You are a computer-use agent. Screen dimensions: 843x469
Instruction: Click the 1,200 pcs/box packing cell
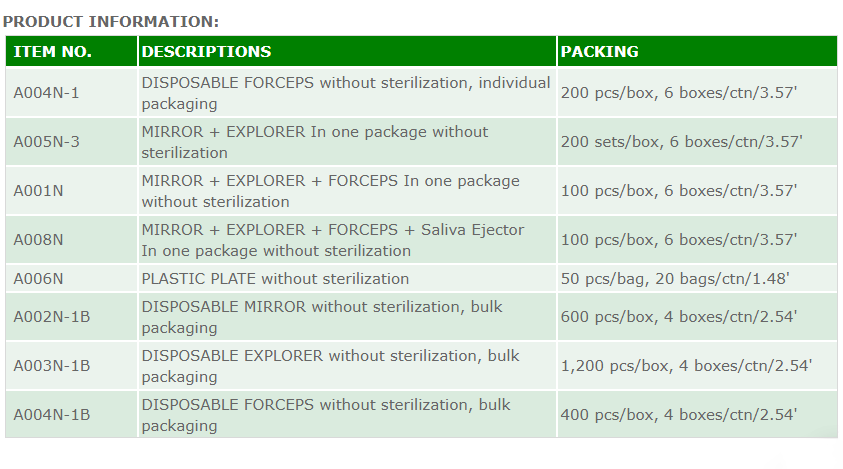pyautogui.click(x=686, y=366)
